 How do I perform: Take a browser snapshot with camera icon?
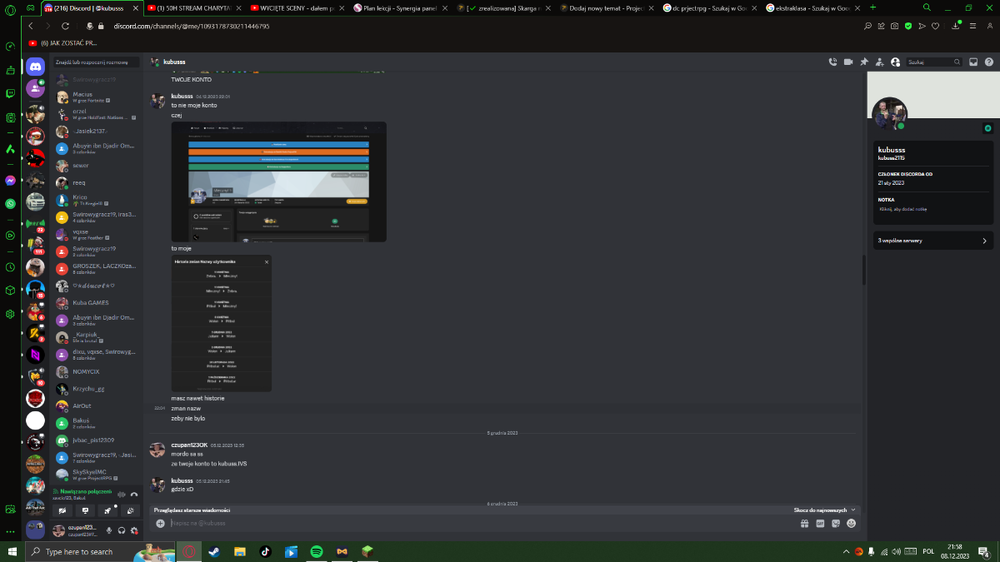click(895, 26)
